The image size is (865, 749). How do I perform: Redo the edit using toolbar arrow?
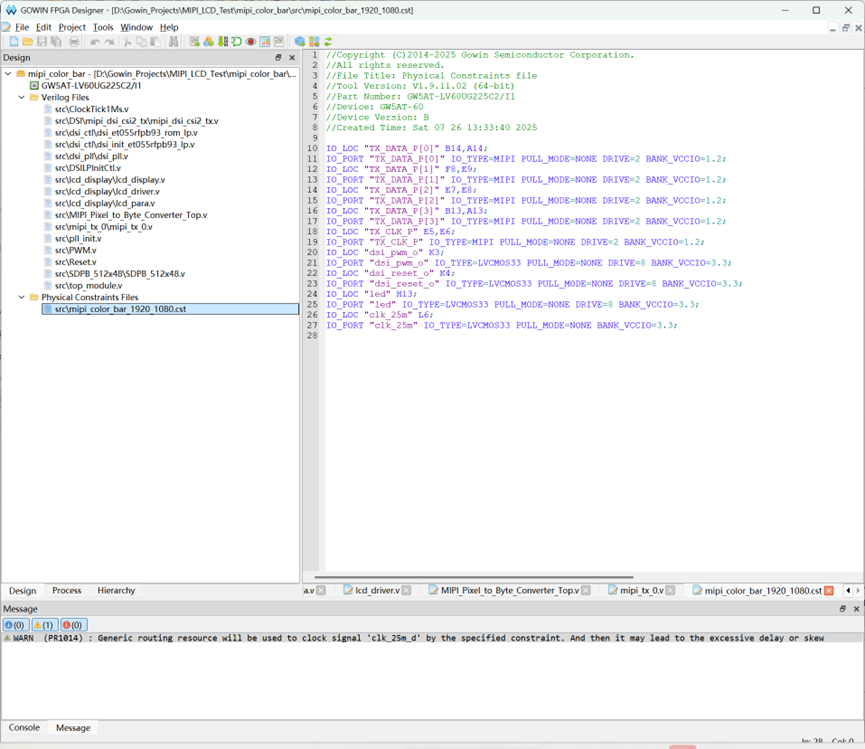pyautogui.click(x=110, y=42)
